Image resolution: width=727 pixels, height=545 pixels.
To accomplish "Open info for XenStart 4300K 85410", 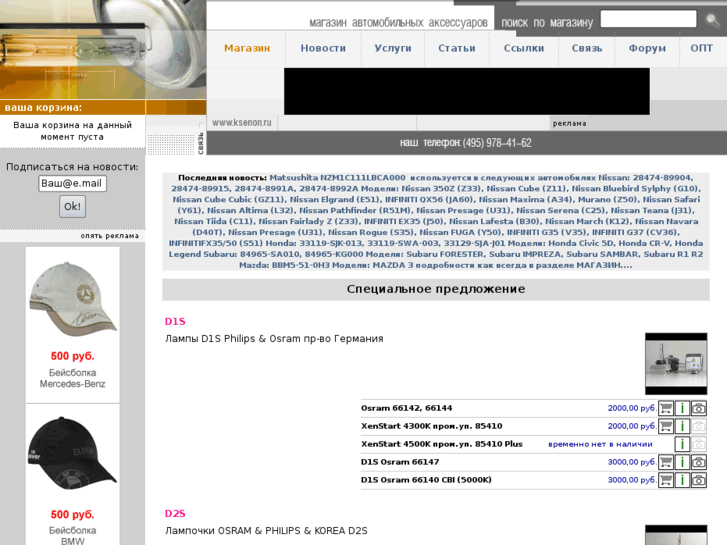I will 682,426.
